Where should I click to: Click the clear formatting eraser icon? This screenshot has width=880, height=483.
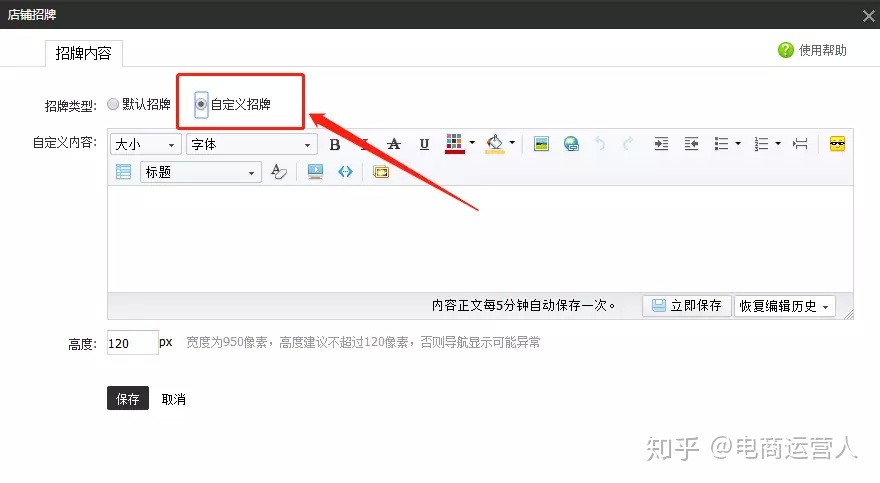pyautogui.click(x=279, y=172)
